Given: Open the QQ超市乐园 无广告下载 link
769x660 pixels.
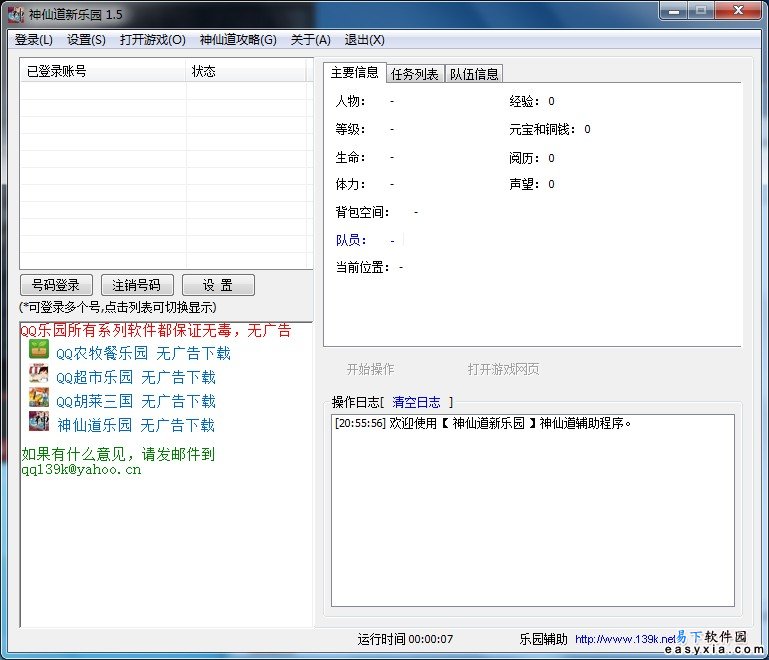Looking at the screenshot, I should [x=136, y=377].
